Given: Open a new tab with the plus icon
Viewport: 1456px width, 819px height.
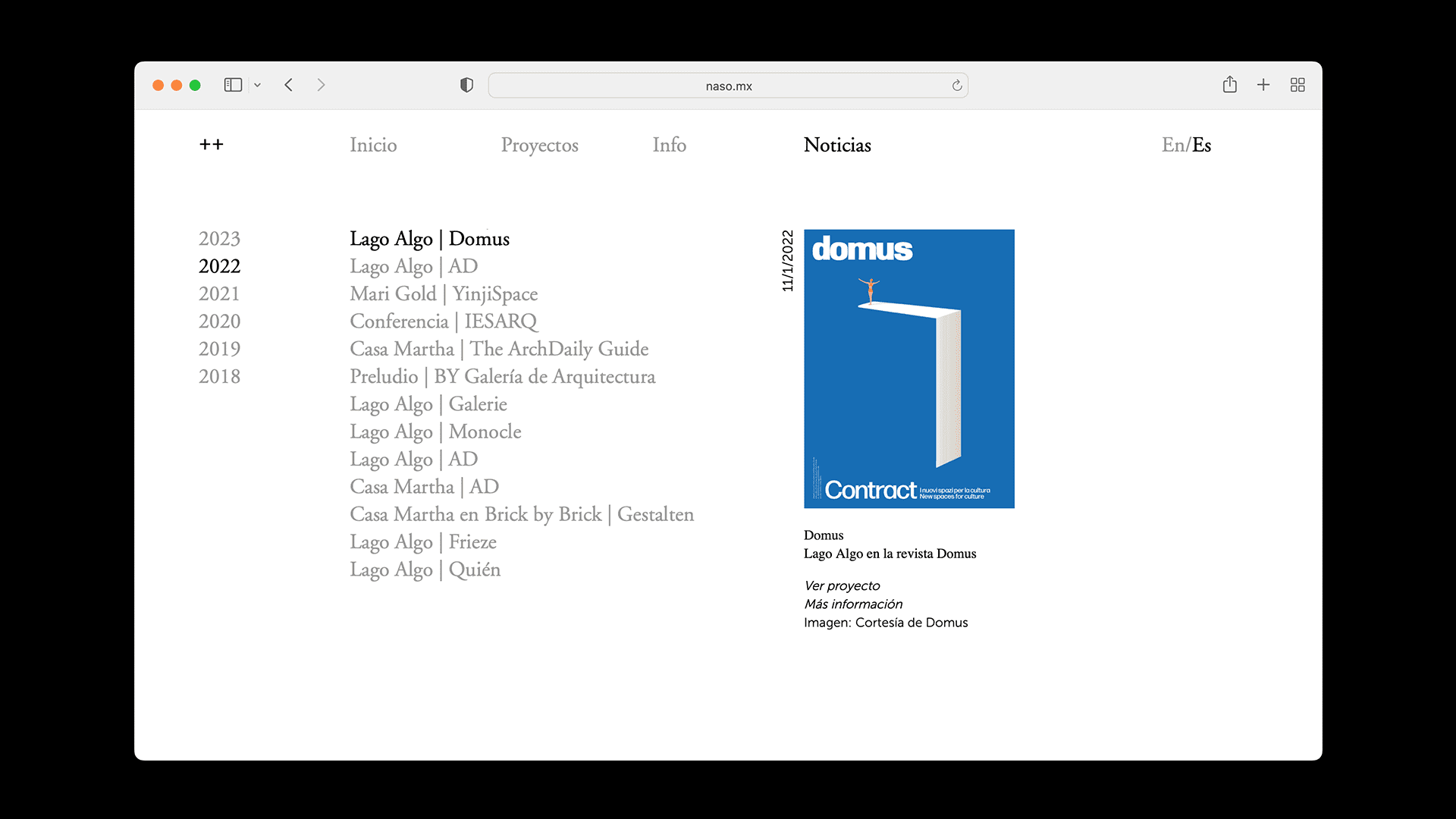Looking at the screenshot, I should click(x=1263, y=85).
